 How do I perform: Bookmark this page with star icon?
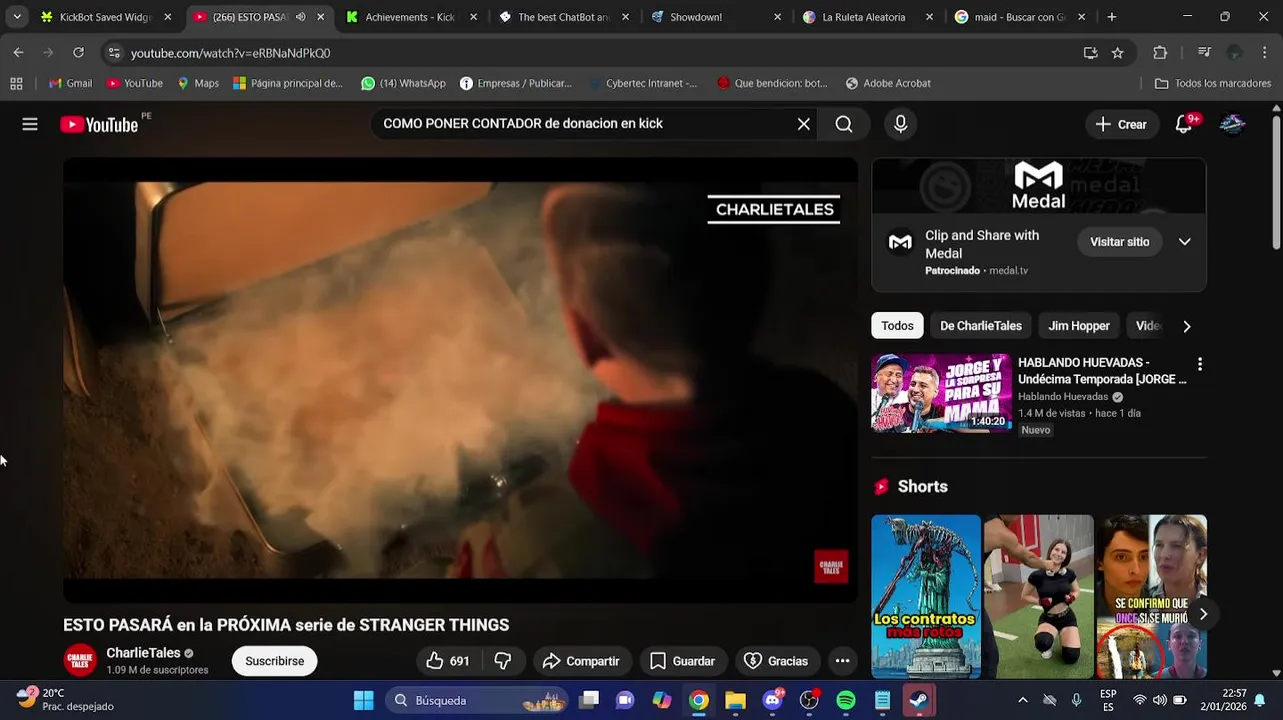(1117, 53)
